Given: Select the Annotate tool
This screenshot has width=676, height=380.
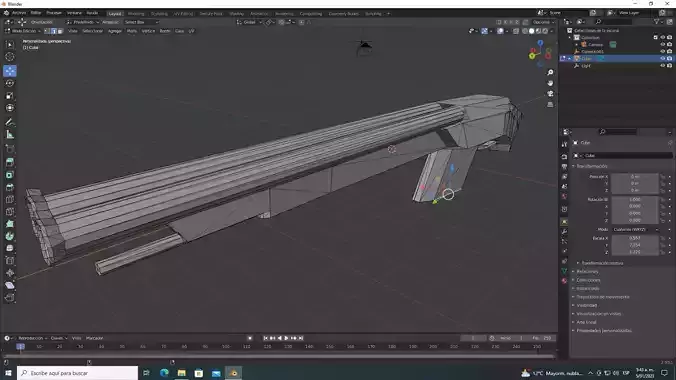Looking at the screenshot, I should 10,122.
